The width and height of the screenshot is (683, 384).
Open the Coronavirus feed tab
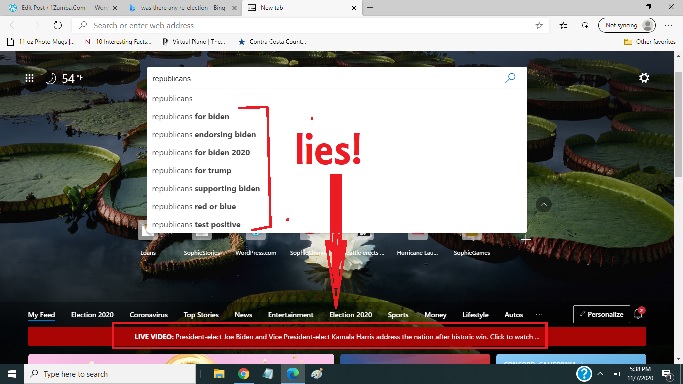click(149, 314)
